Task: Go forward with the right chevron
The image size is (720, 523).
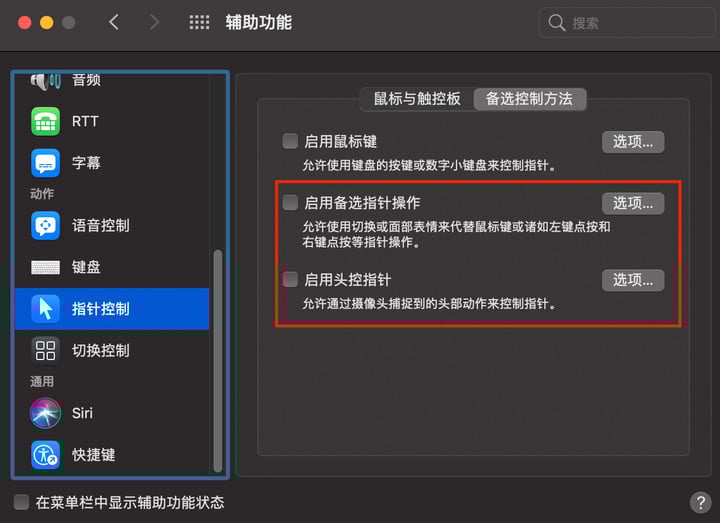Action: pos(154,22)
